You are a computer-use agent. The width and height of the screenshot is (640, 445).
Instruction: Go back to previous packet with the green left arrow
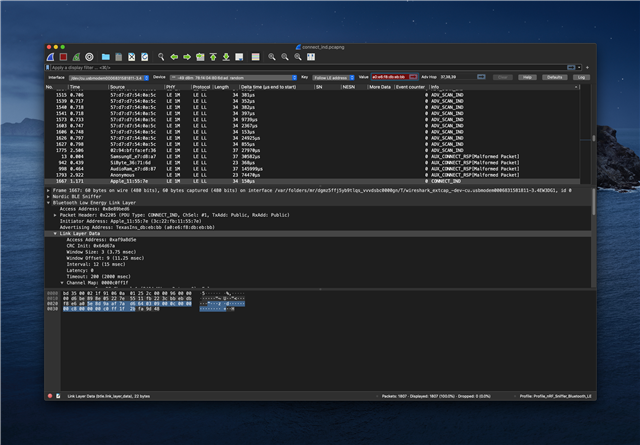pyautogui.click(x=174, y=57)
